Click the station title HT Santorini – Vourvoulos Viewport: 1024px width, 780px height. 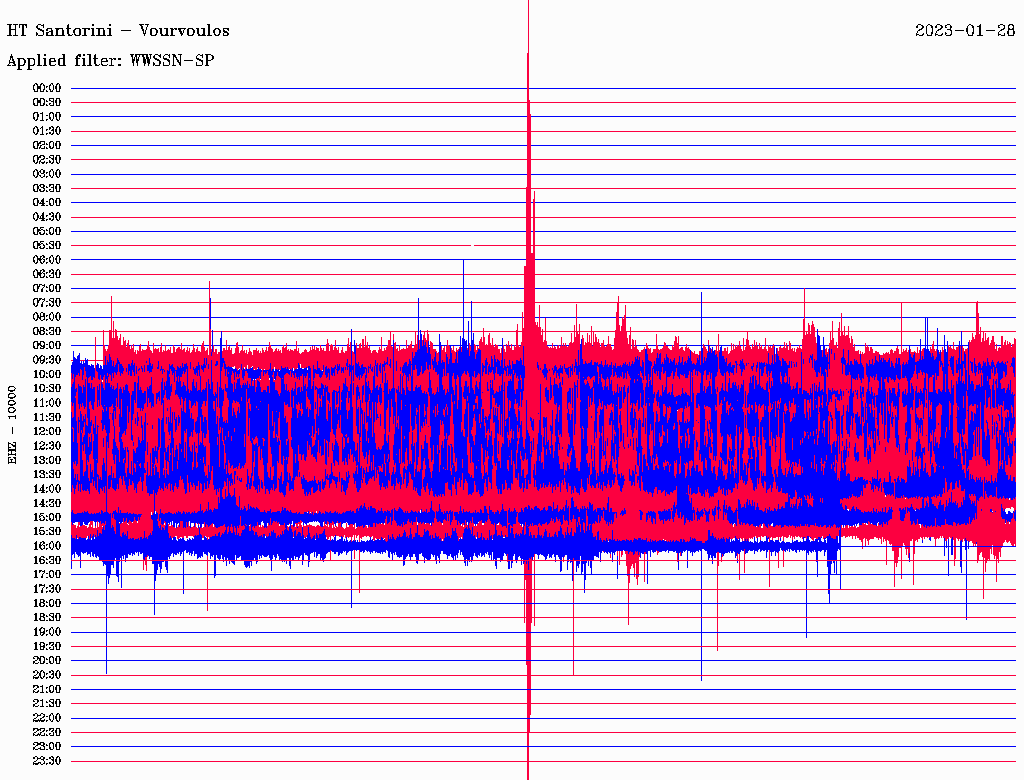click(x=118, y=31)
